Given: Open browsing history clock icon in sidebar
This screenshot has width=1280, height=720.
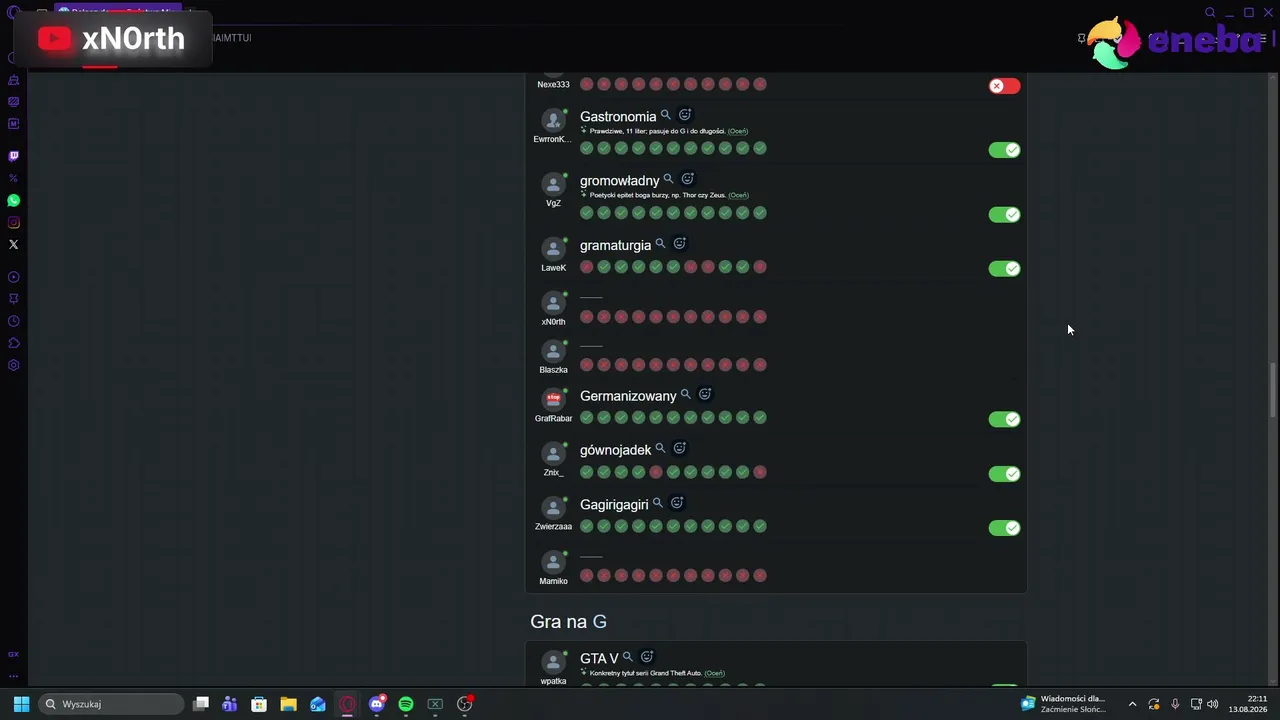Looking at the screenshot, I should [x=14, y=321].
